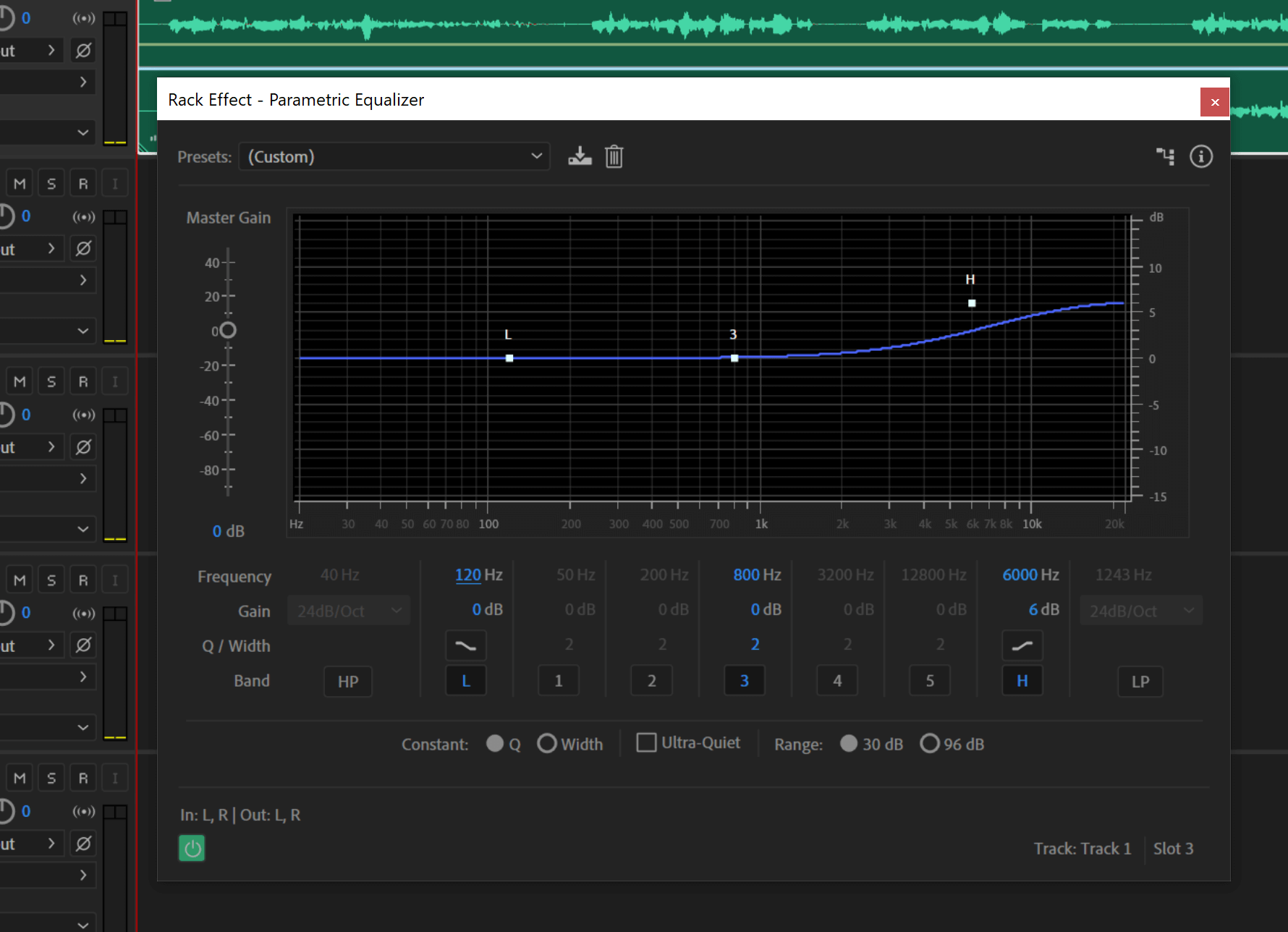This screenshot has height=932, width=1288.
Task: Click the 12800 Hz band 5 frequency
Action: coord(933,575)
